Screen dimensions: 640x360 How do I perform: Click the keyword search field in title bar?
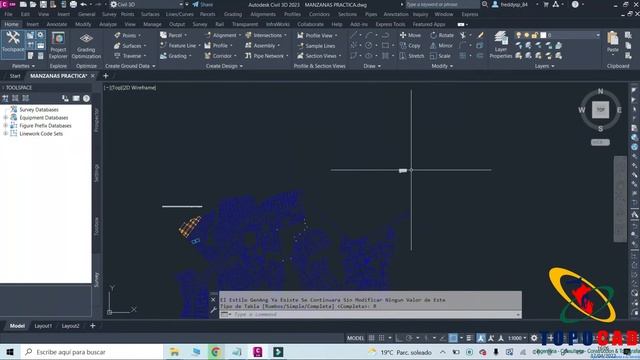pos(442,4)
